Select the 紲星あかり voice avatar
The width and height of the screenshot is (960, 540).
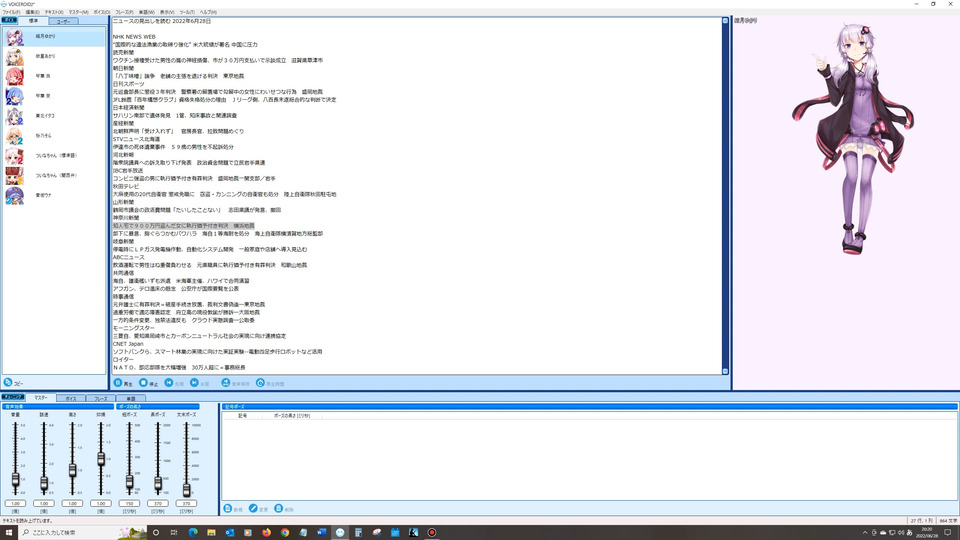coord(14,56)
